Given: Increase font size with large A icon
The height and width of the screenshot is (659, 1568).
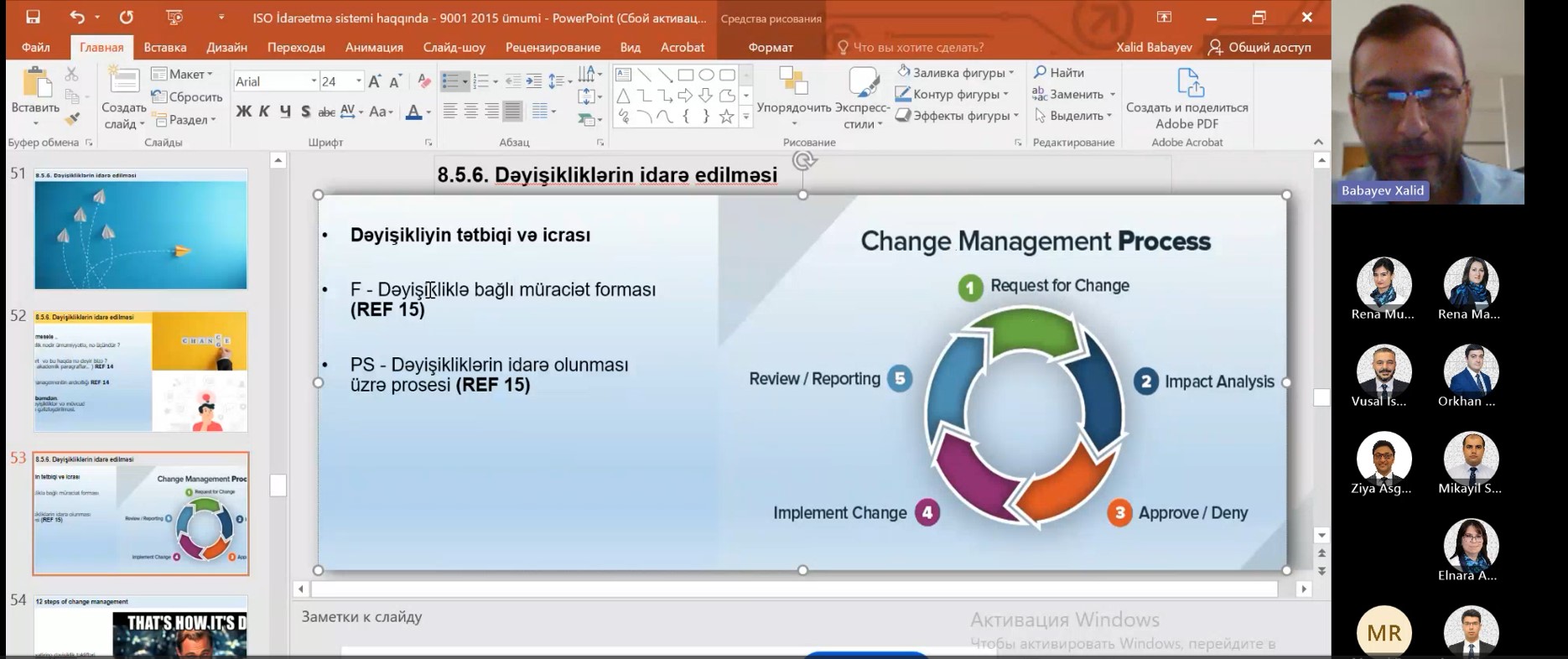Looking at the screenshot, I should 375,81.
